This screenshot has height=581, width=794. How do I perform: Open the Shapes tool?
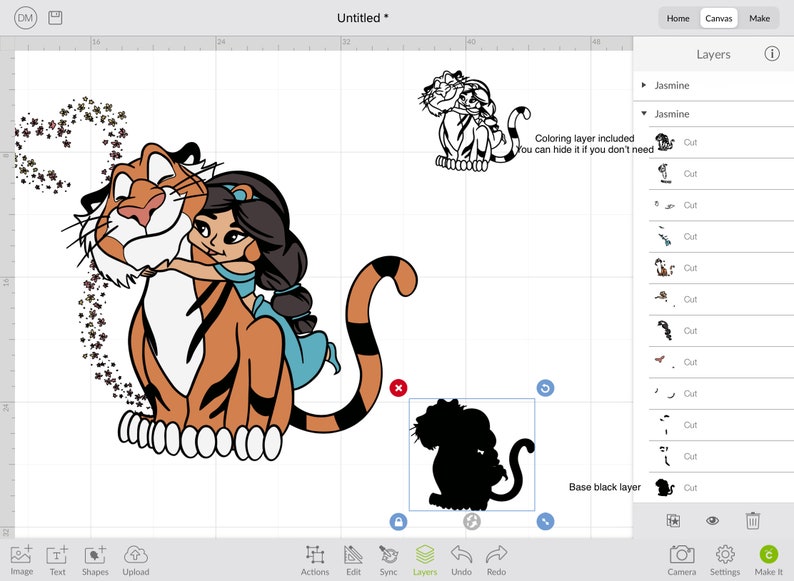(x=95, y=560)
